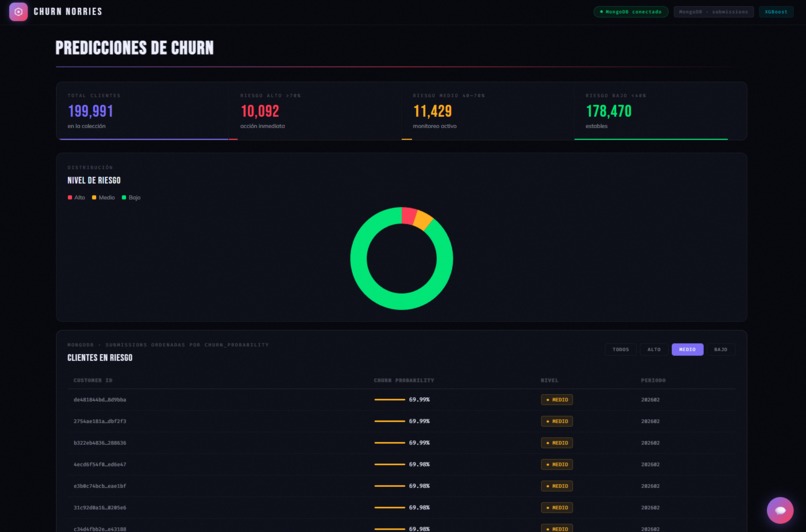Screen dimensions: 806x532
Task: Click customer ID de481844bd…8d9bba
Action: pyautogui.click(x=100, y=399)
